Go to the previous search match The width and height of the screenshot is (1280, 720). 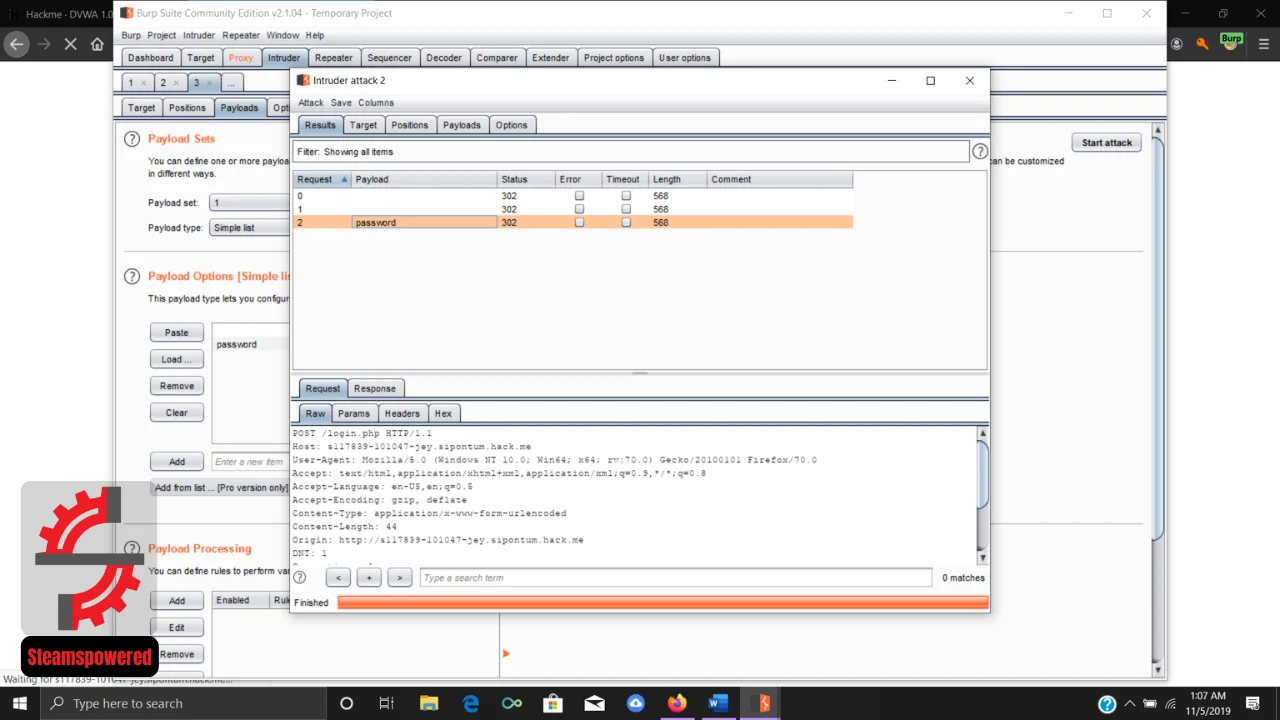(x=338, y=578)
